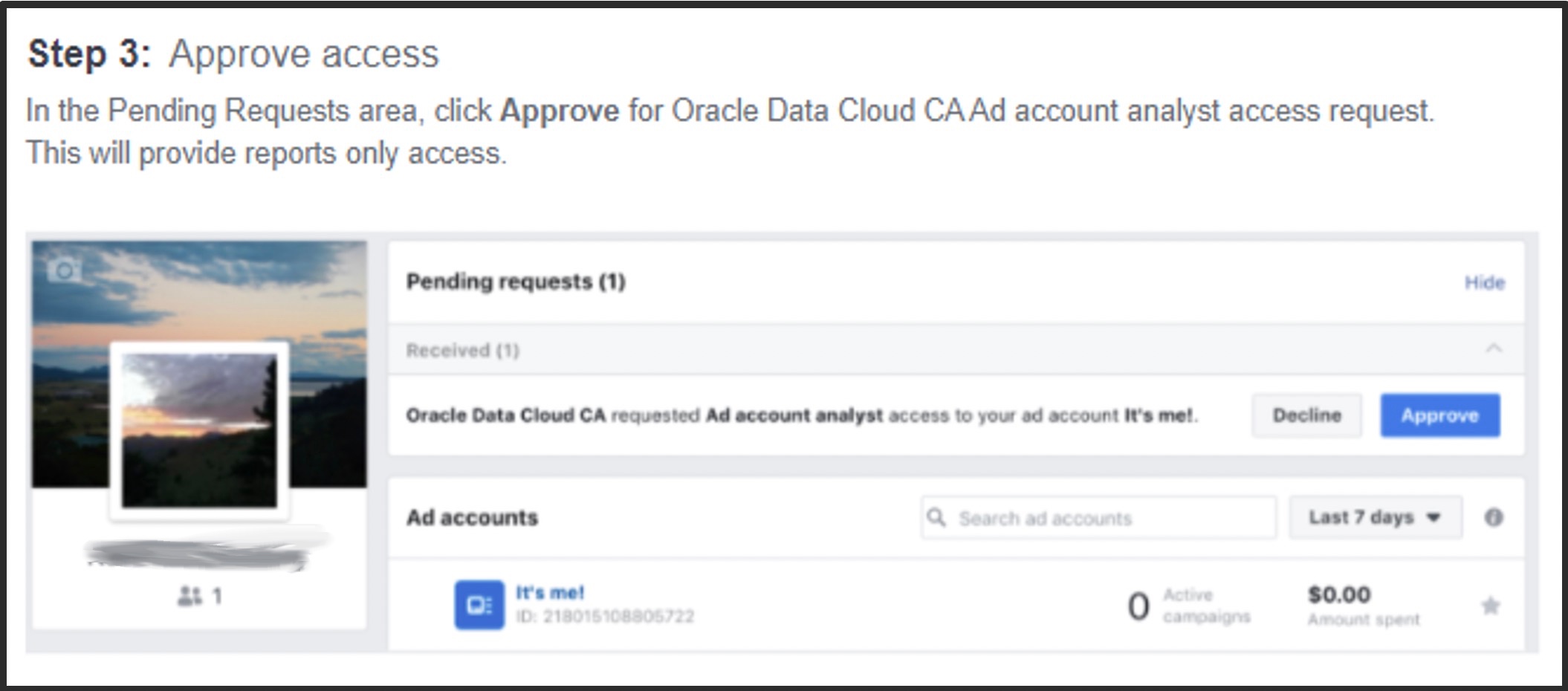Click the blue ad account icon
This screenshot has width=1568, height=691.
coord(479,605)
